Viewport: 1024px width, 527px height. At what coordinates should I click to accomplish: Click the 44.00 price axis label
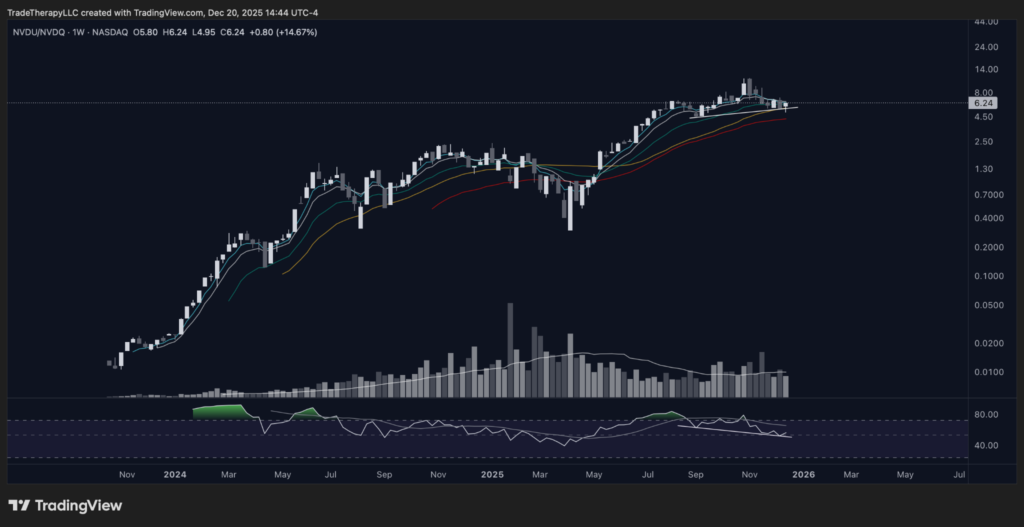[x=985, y=21]
